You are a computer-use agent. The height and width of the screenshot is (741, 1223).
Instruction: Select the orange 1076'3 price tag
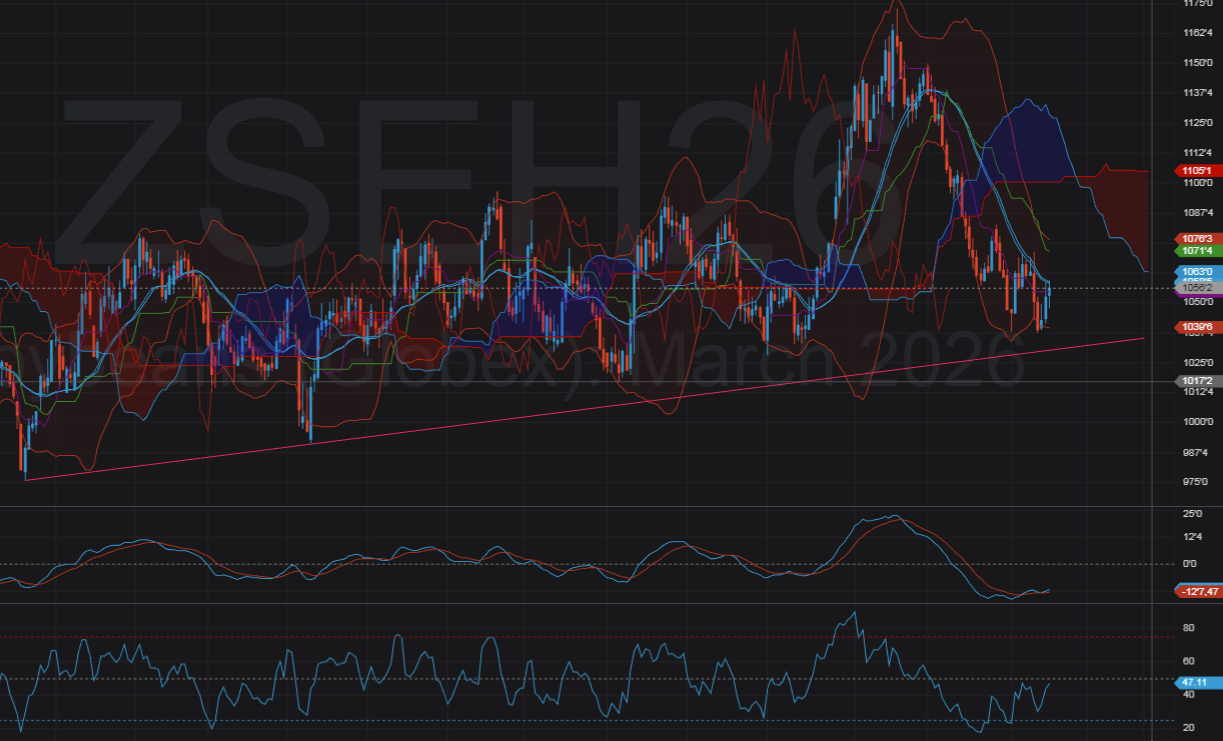point(1197,239)
